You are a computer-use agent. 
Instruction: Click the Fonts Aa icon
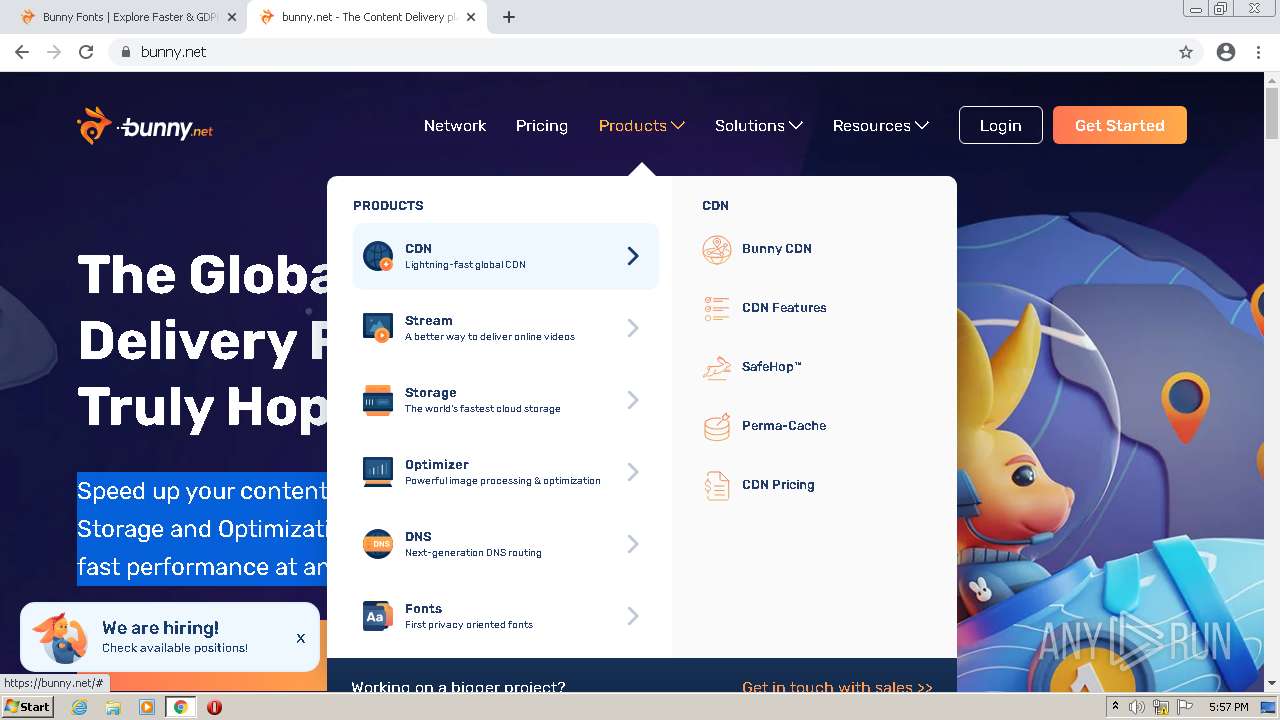click(x=378, y=616)
